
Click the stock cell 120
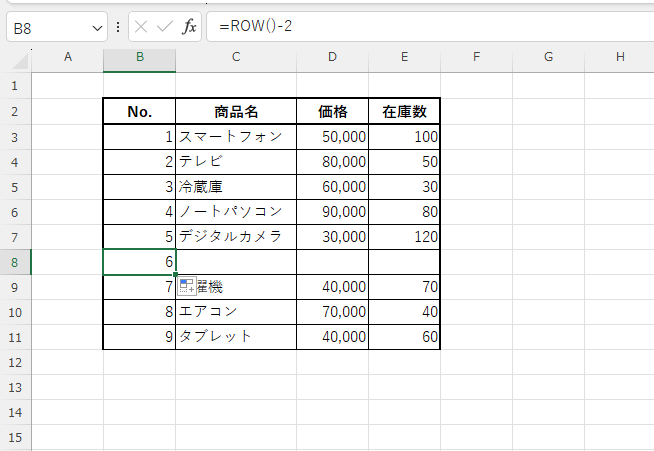click(405, 237)
